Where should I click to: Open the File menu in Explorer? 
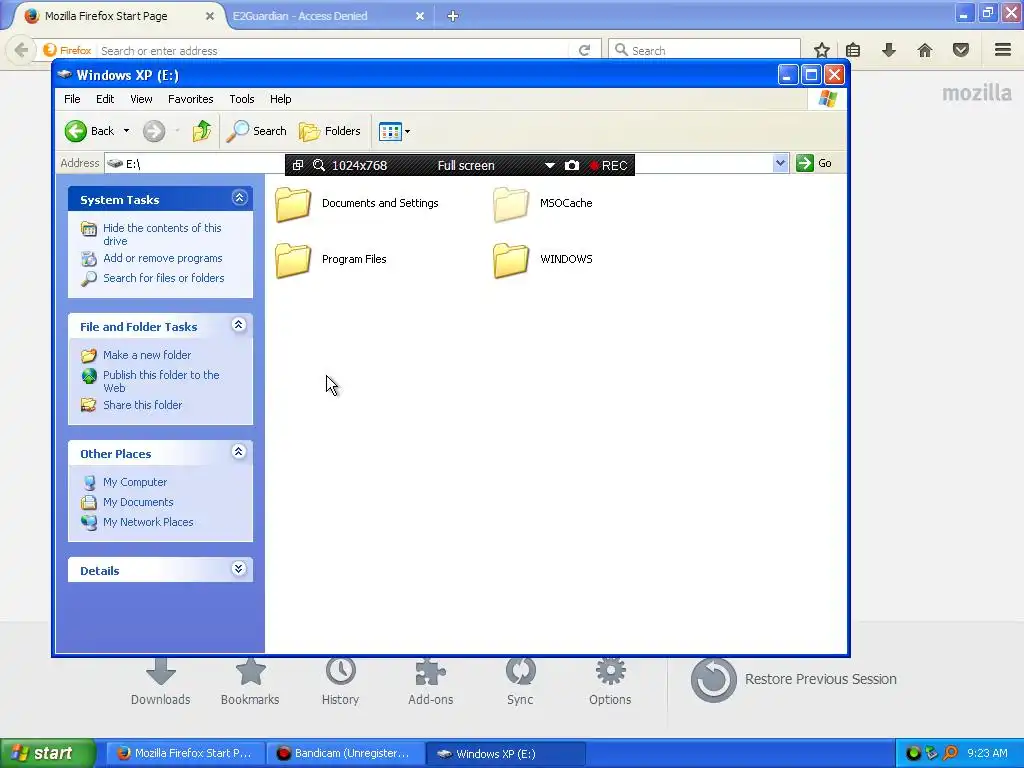pyautogui.click(x=72, y=99)
